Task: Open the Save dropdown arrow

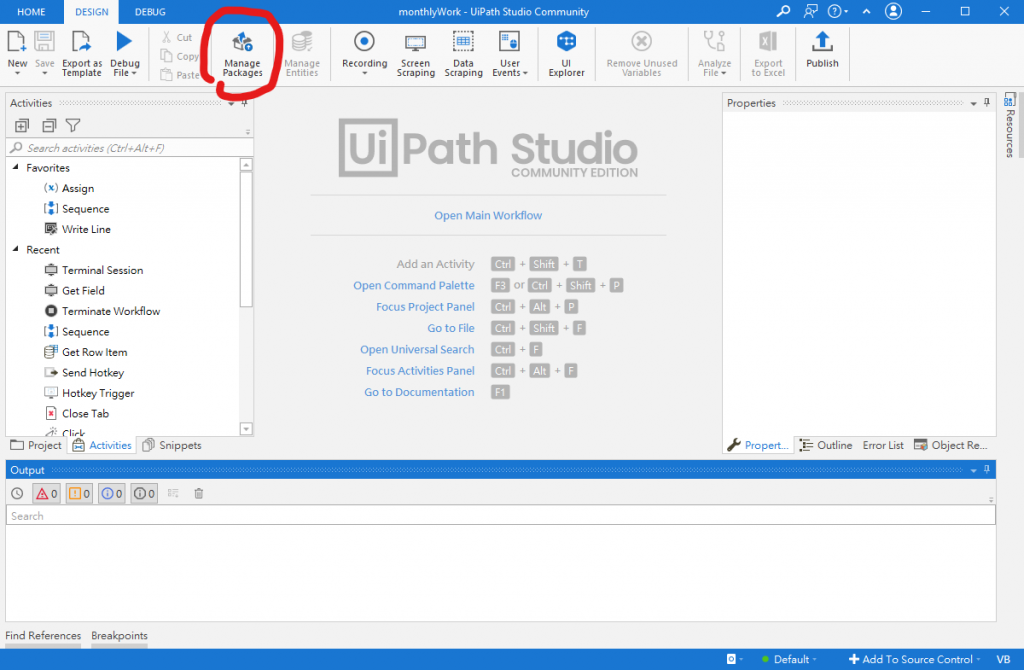Action: pyautogui.click(x=44, y=73)
